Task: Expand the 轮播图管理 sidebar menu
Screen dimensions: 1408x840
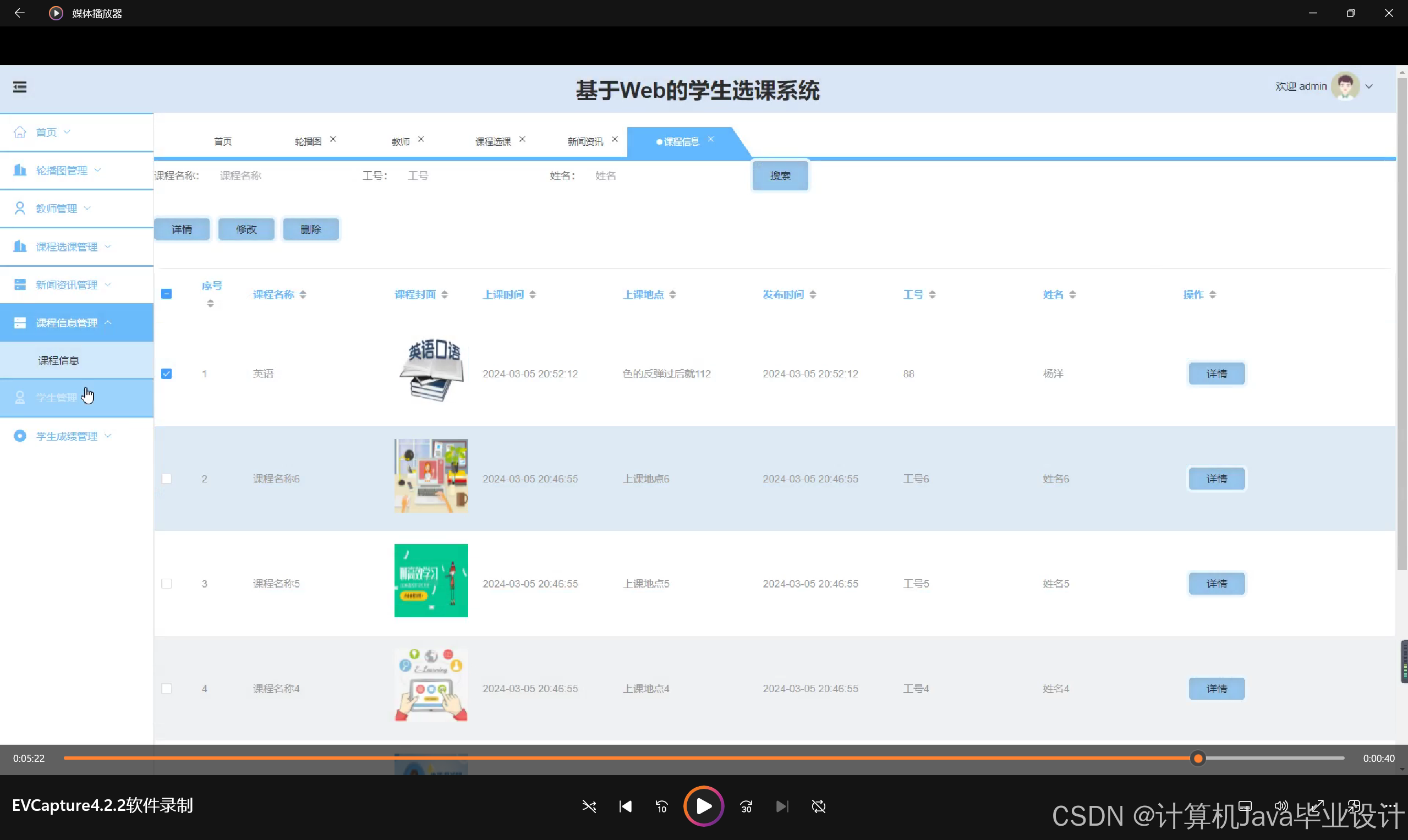Action: pos(62,171)
